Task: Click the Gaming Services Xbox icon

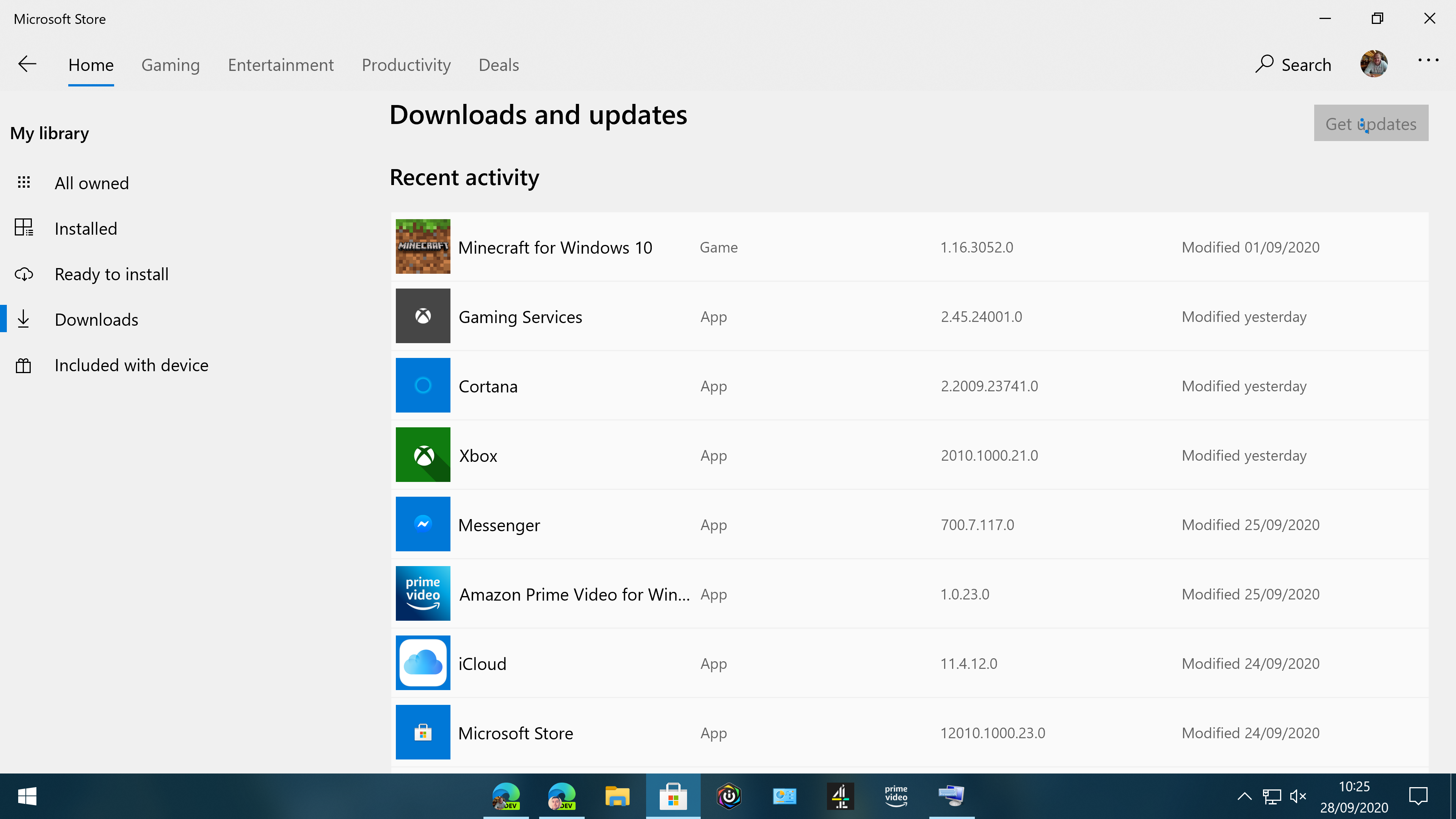Action: [x=423, y=316]
